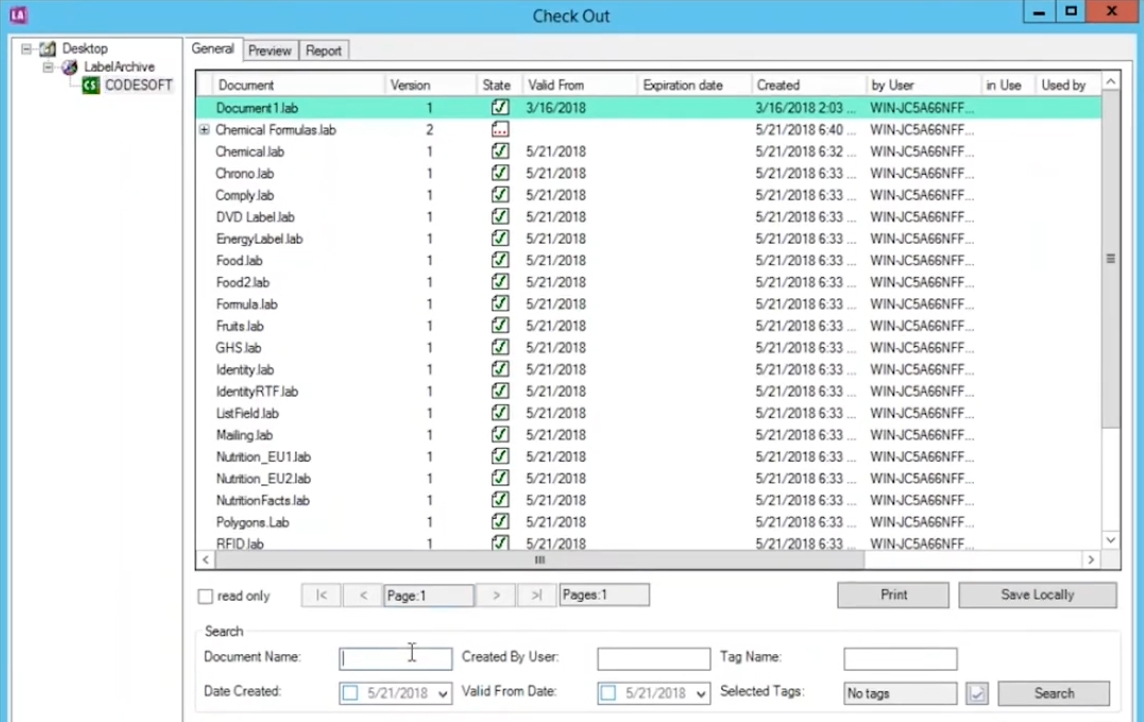Image resolution: width=1144 pixels, height=722 pixels.
Task: Sort by the Valid From column header
Action: 580,85
